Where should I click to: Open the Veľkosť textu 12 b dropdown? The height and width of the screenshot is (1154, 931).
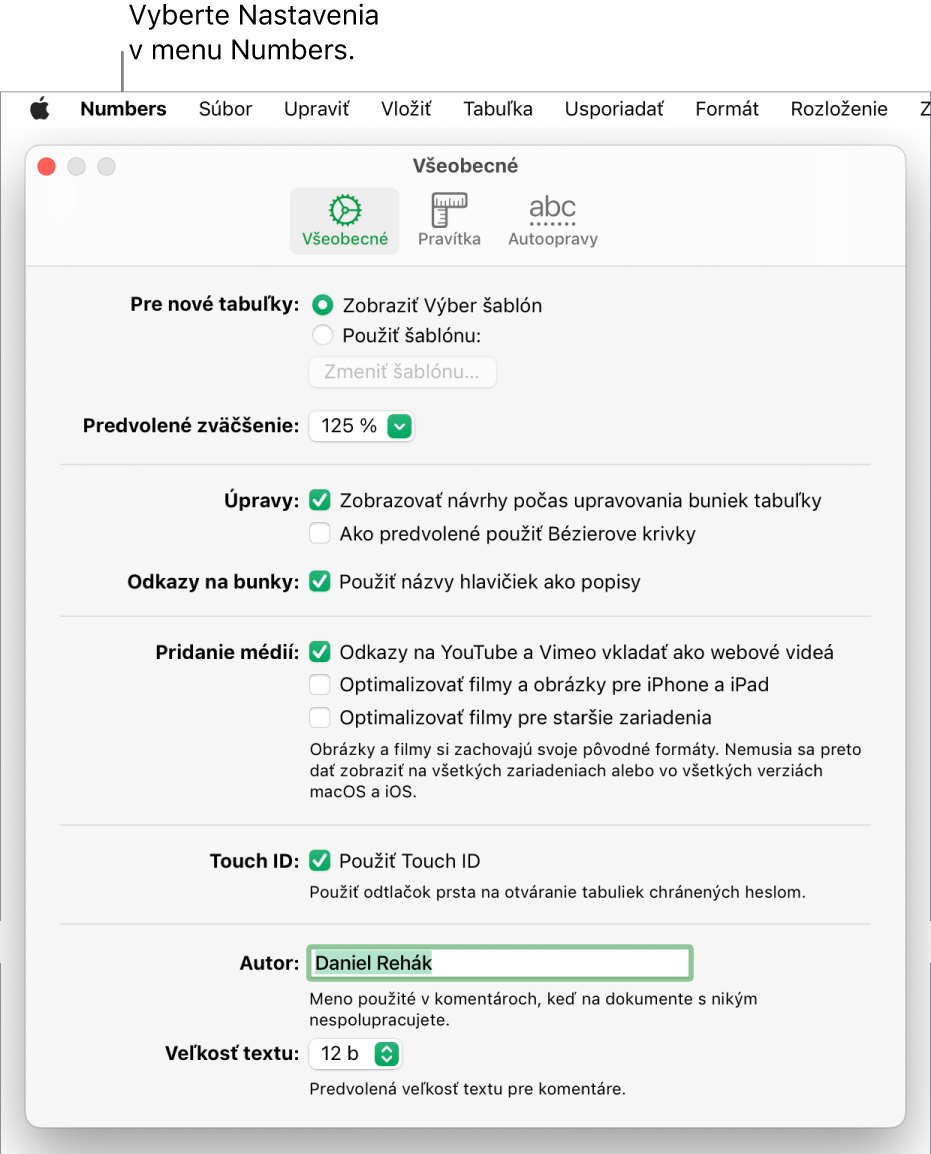[355, 1053]
